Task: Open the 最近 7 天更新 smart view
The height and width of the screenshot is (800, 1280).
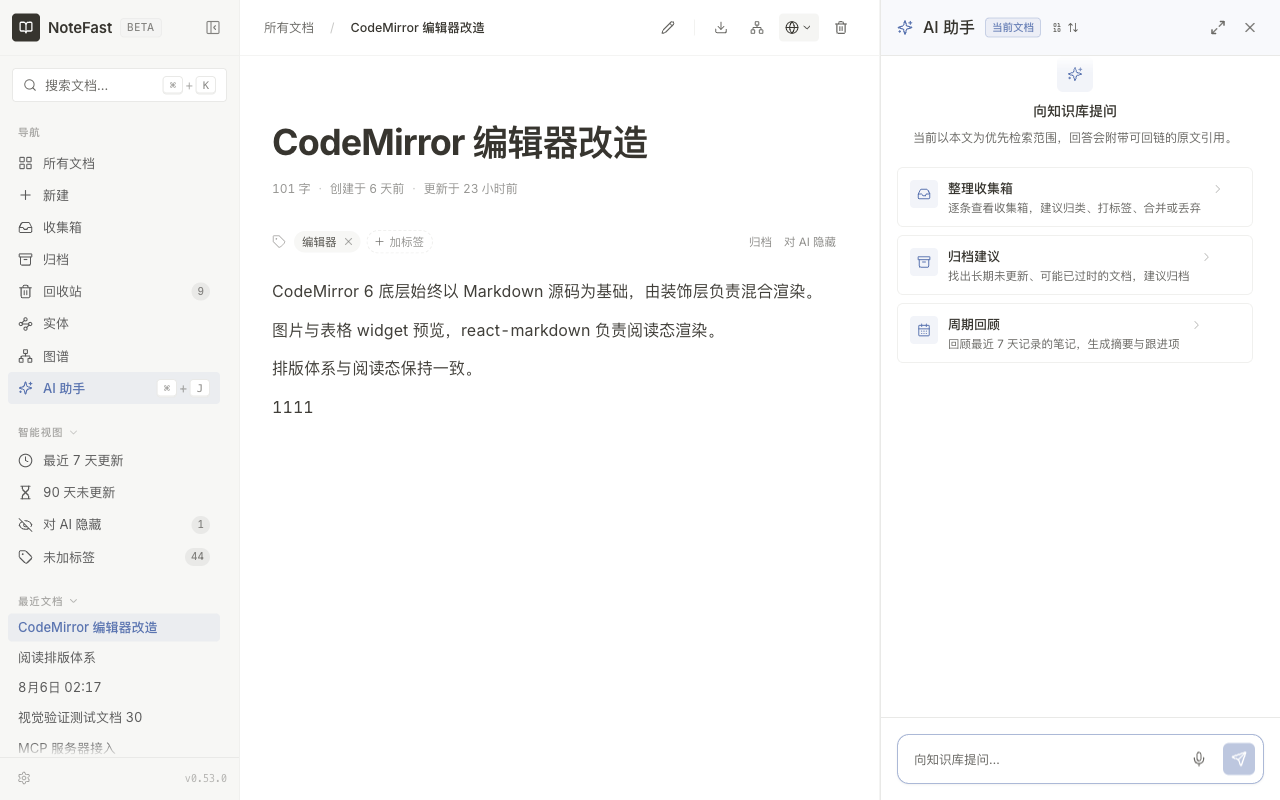Action: click(114, 460)
